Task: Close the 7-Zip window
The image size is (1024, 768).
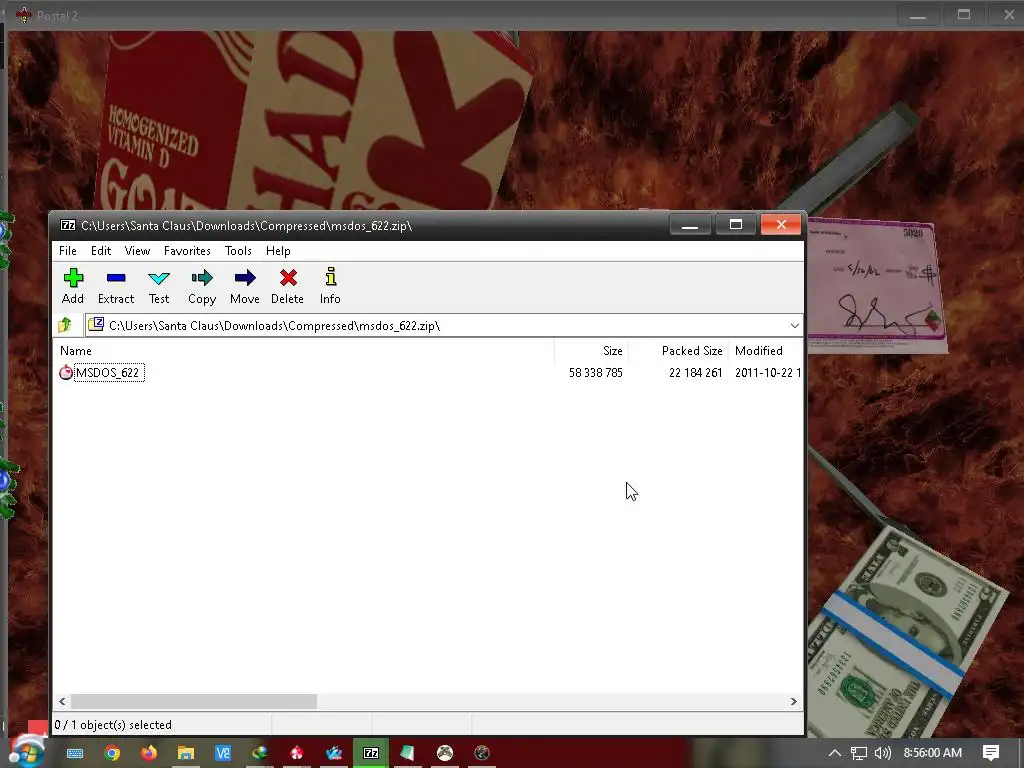Action: (x=781, y=225)
